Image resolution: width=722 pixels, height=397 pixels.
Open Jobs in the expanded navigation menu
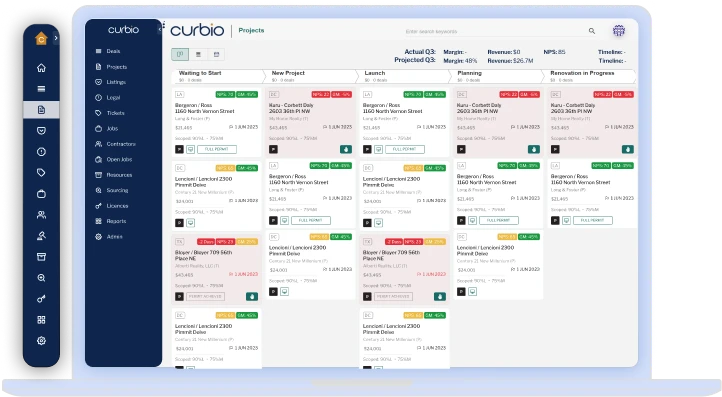click(x=107, y=128)
